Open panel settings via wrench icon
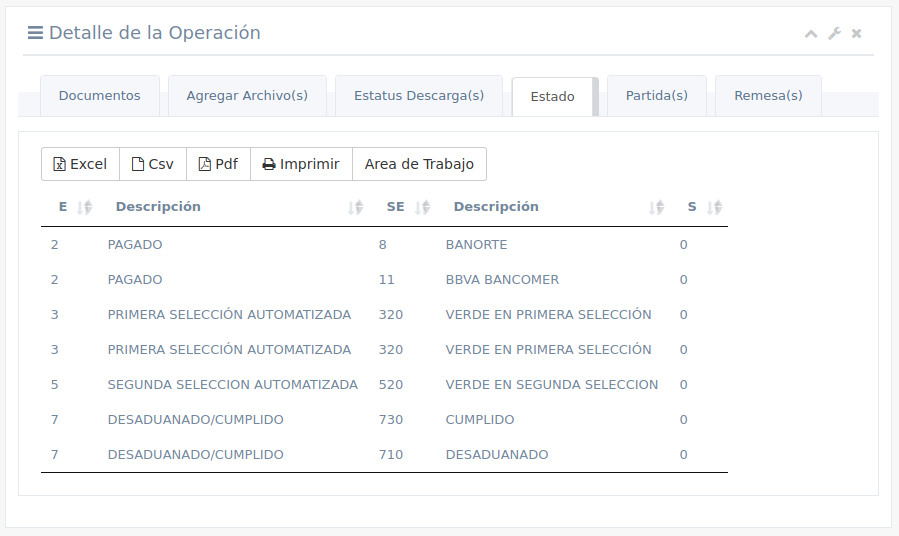 click(x=834, y=34)
